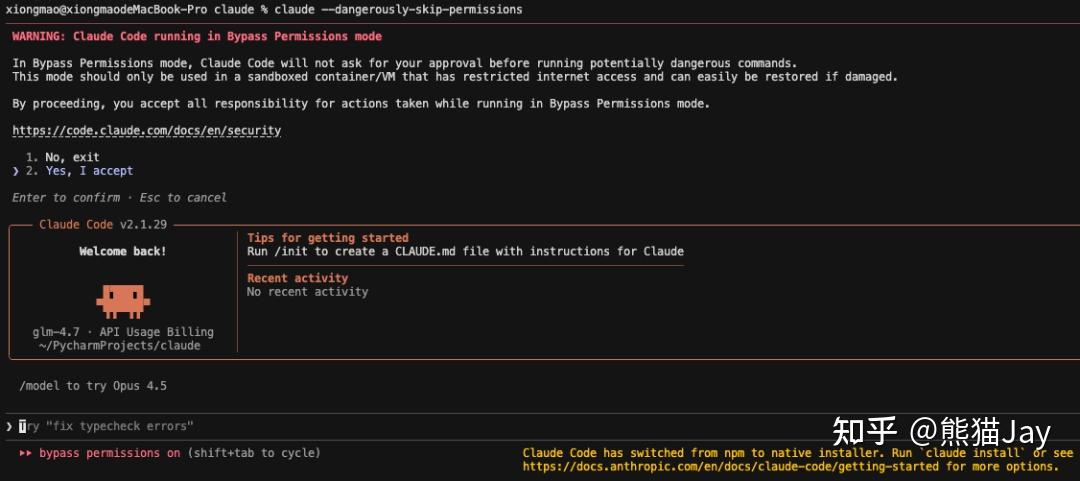This screenshot has height=481, width=1080.
Task: Click the Claude Code pixel mascot icon
Action: pos(123,298)
